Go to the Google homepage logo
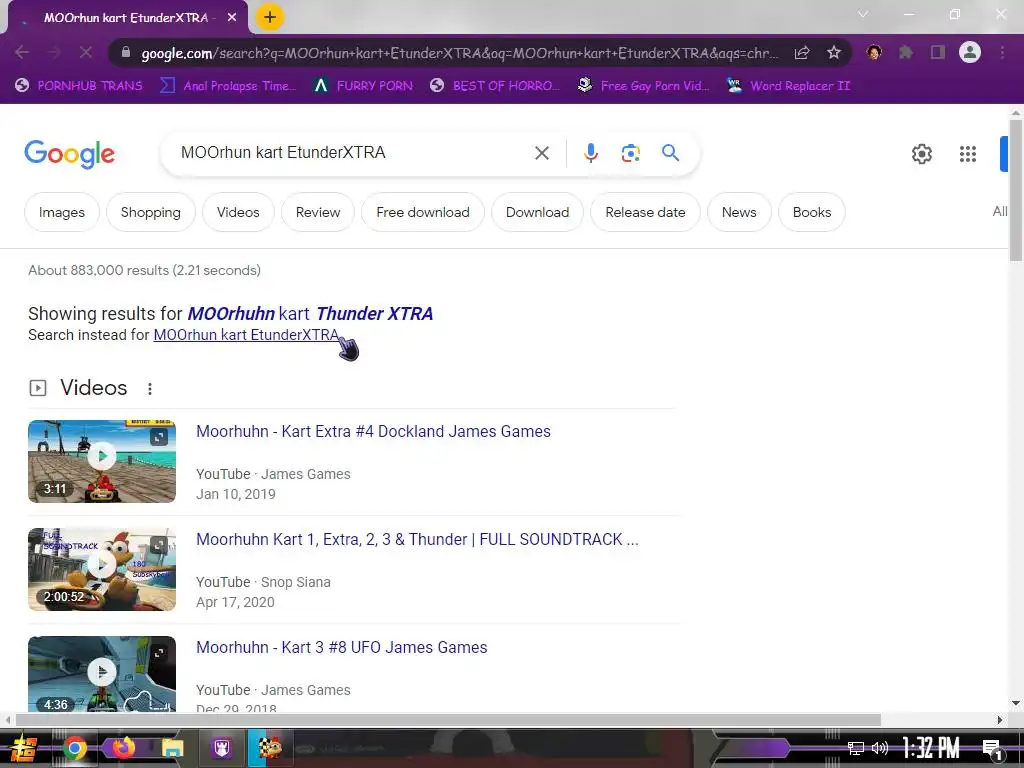This screenshot has width=1024, height=768. tap(69, 153)
